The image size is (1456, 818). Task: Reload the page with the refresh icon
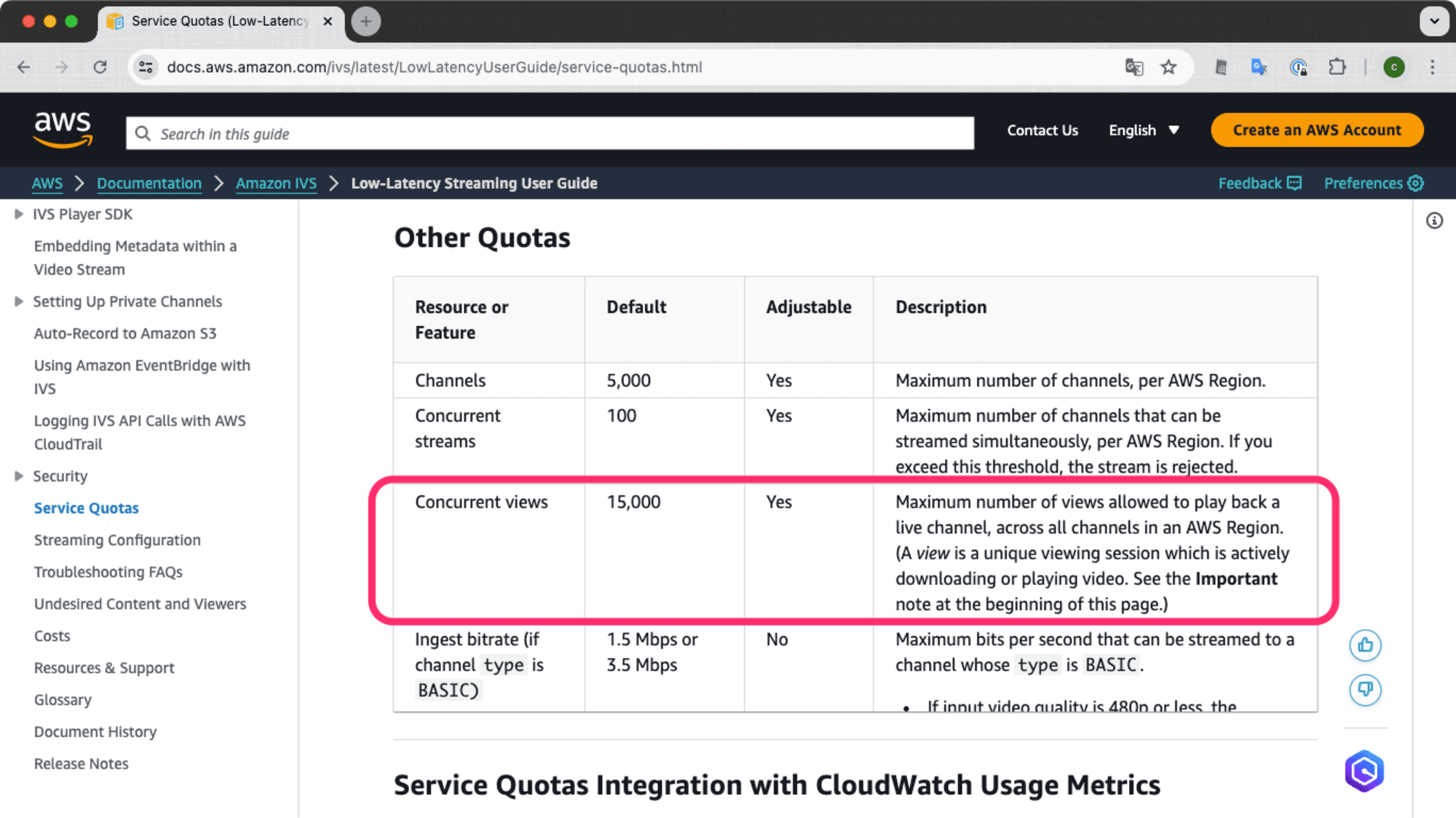[100, 67]
